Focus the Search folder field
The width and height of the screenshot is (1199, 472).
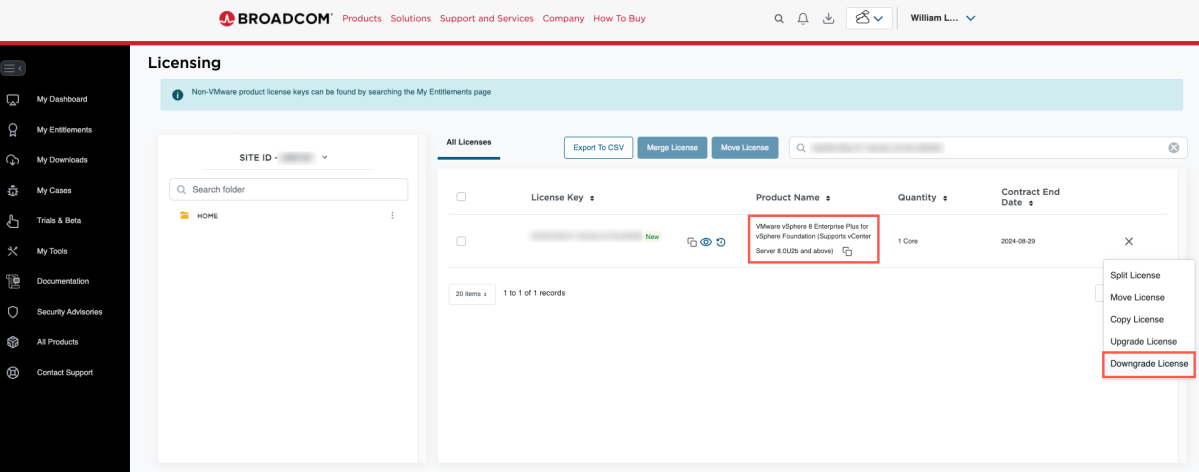[x=288, y=189]
